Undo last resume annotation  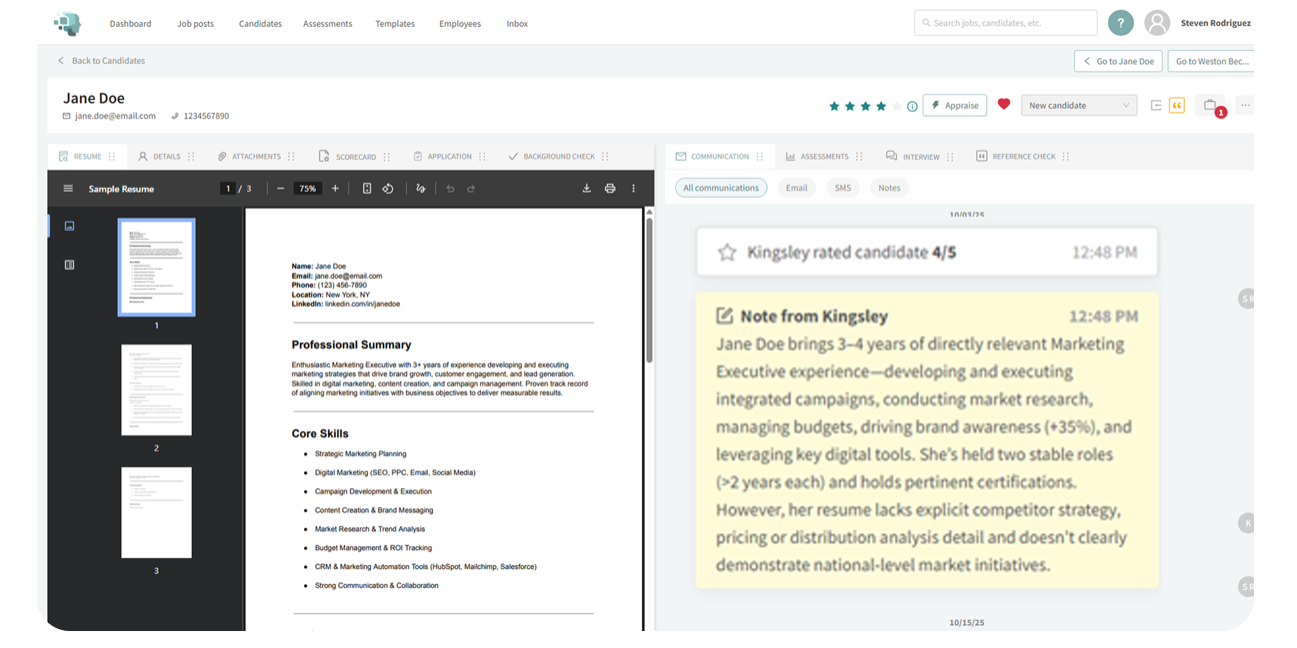[x=450, y=188]
